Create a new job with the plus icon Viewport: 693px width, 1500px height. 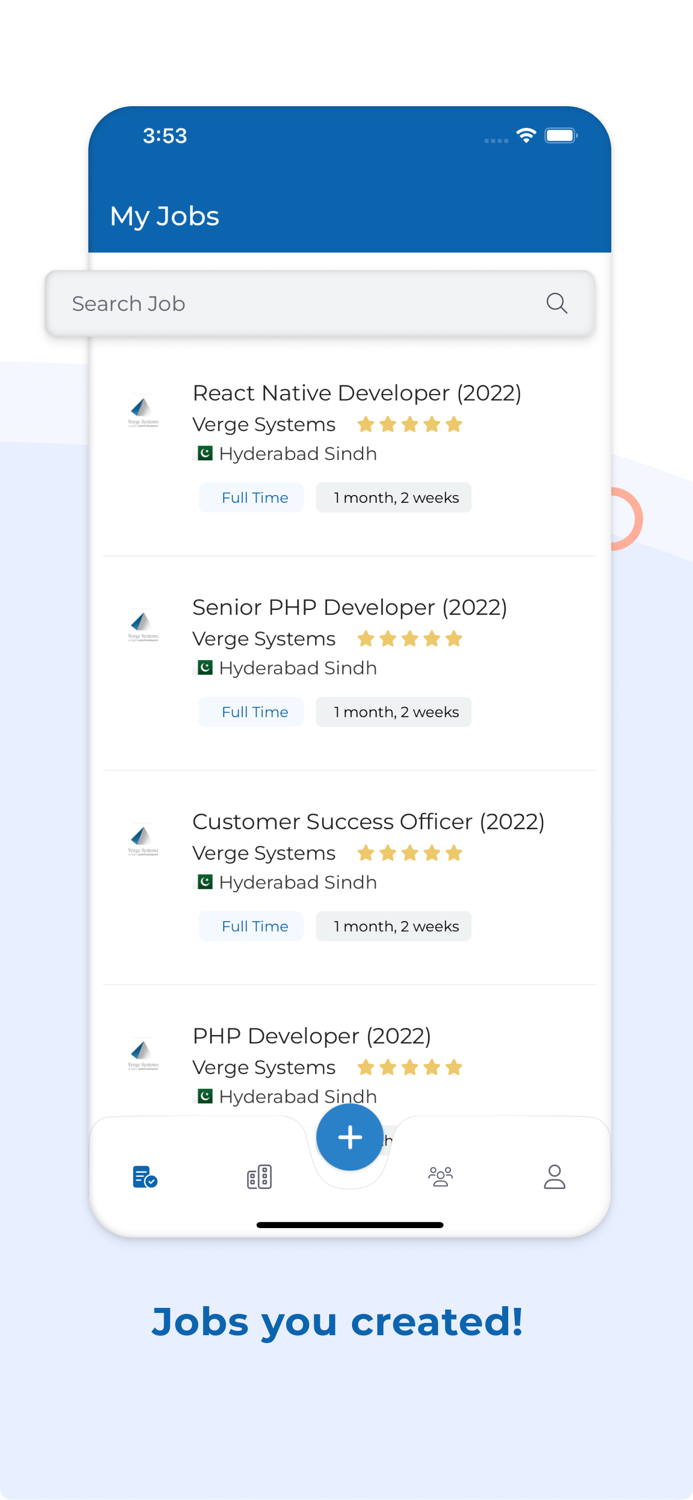point(349,1138)
